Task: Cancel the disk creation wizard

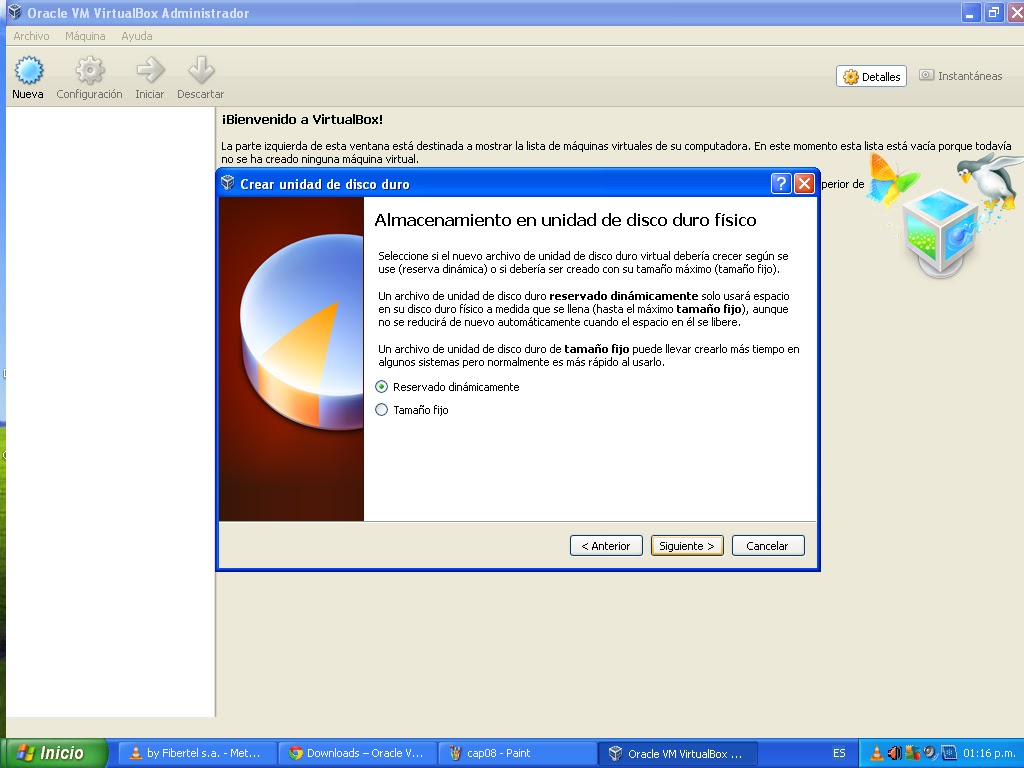Action: 768,546
